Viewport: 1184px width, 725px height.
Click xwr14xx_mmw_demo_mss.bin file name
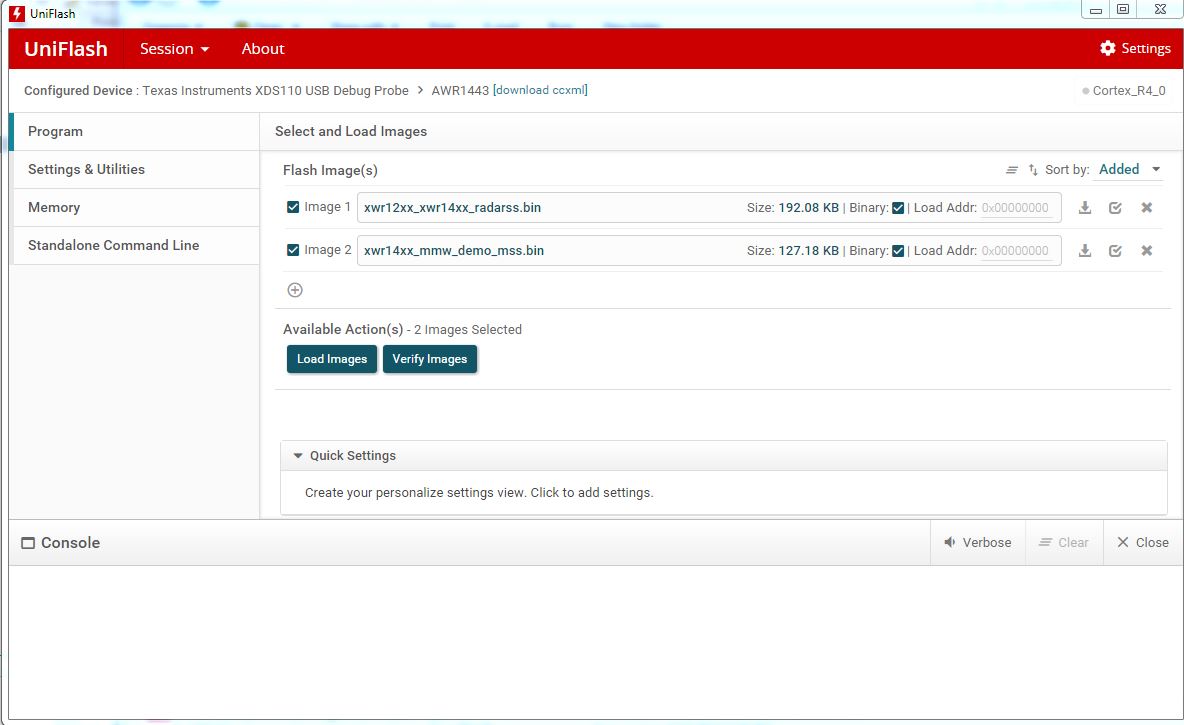pos(454,251)
